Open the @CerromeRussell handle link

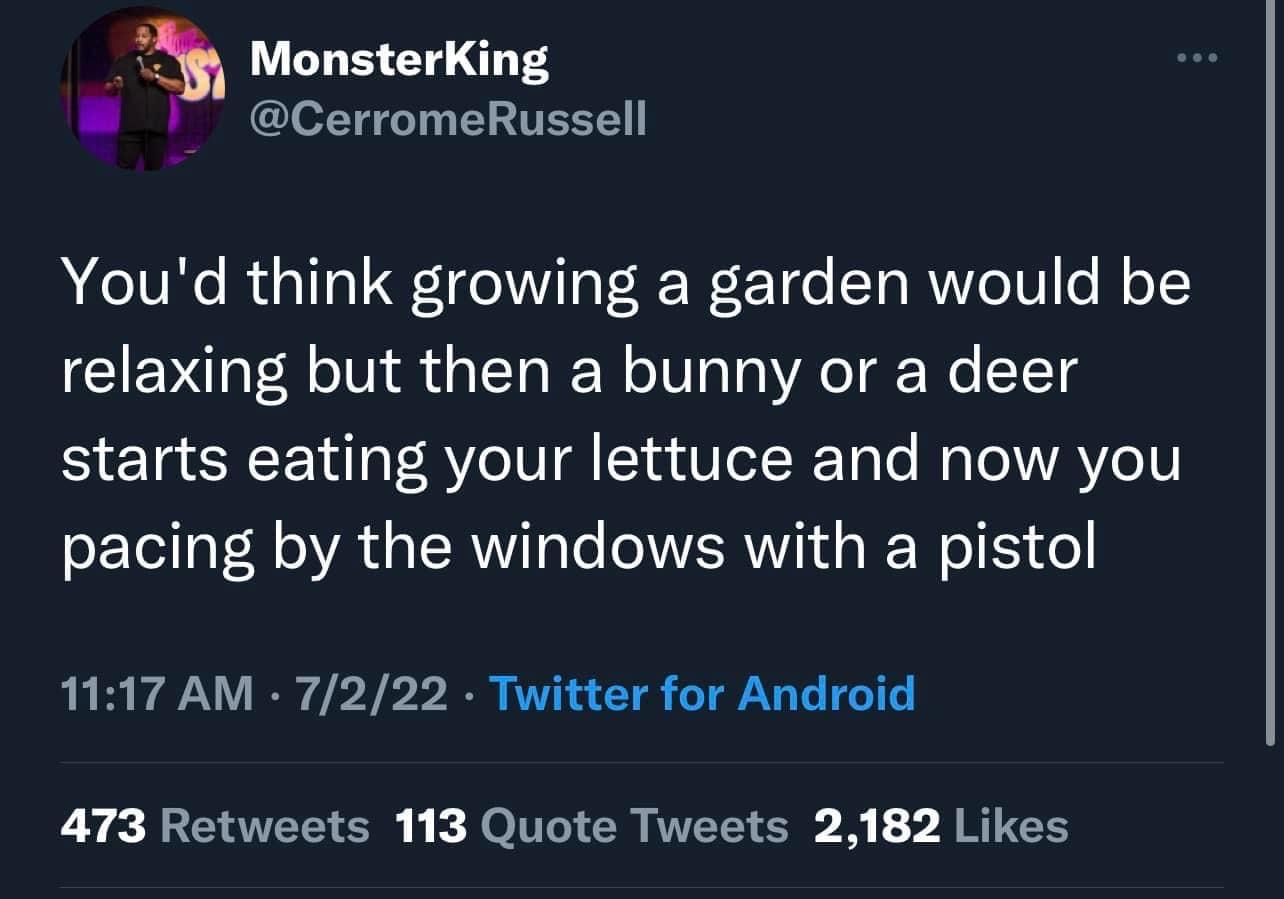coord(448,121)
